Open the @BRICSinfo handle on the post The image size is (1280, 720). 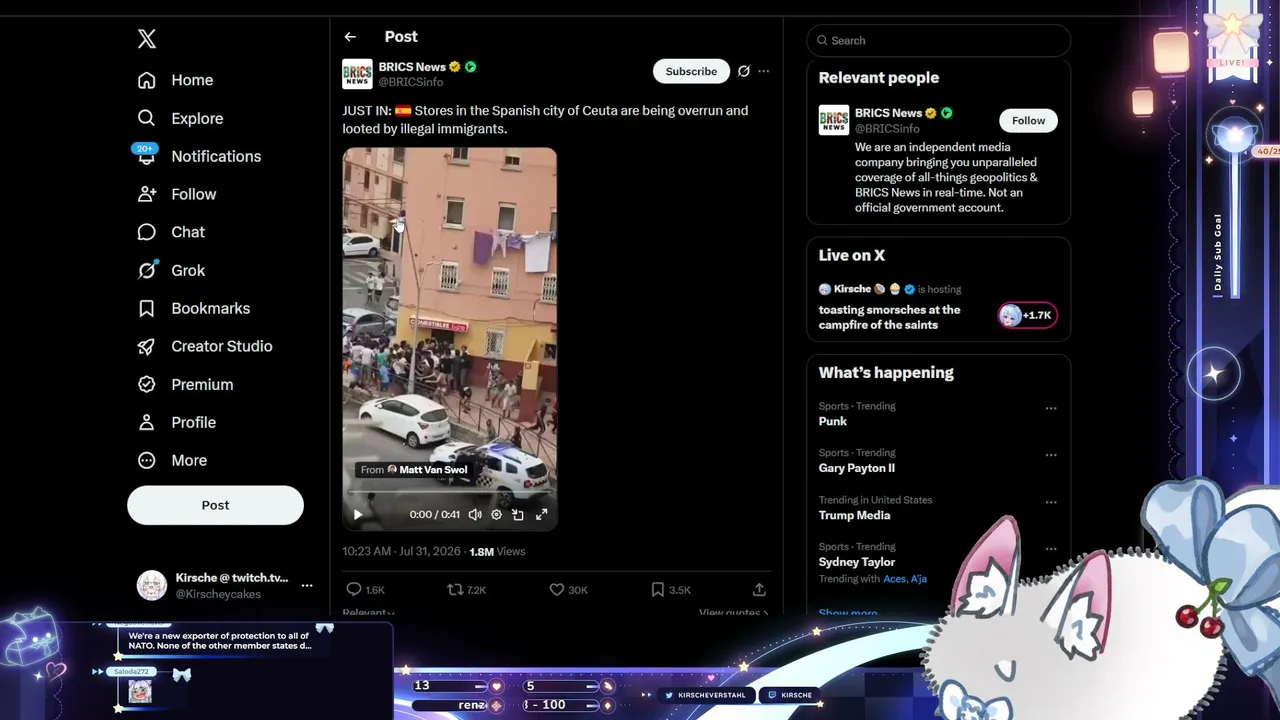pos(411,82)
